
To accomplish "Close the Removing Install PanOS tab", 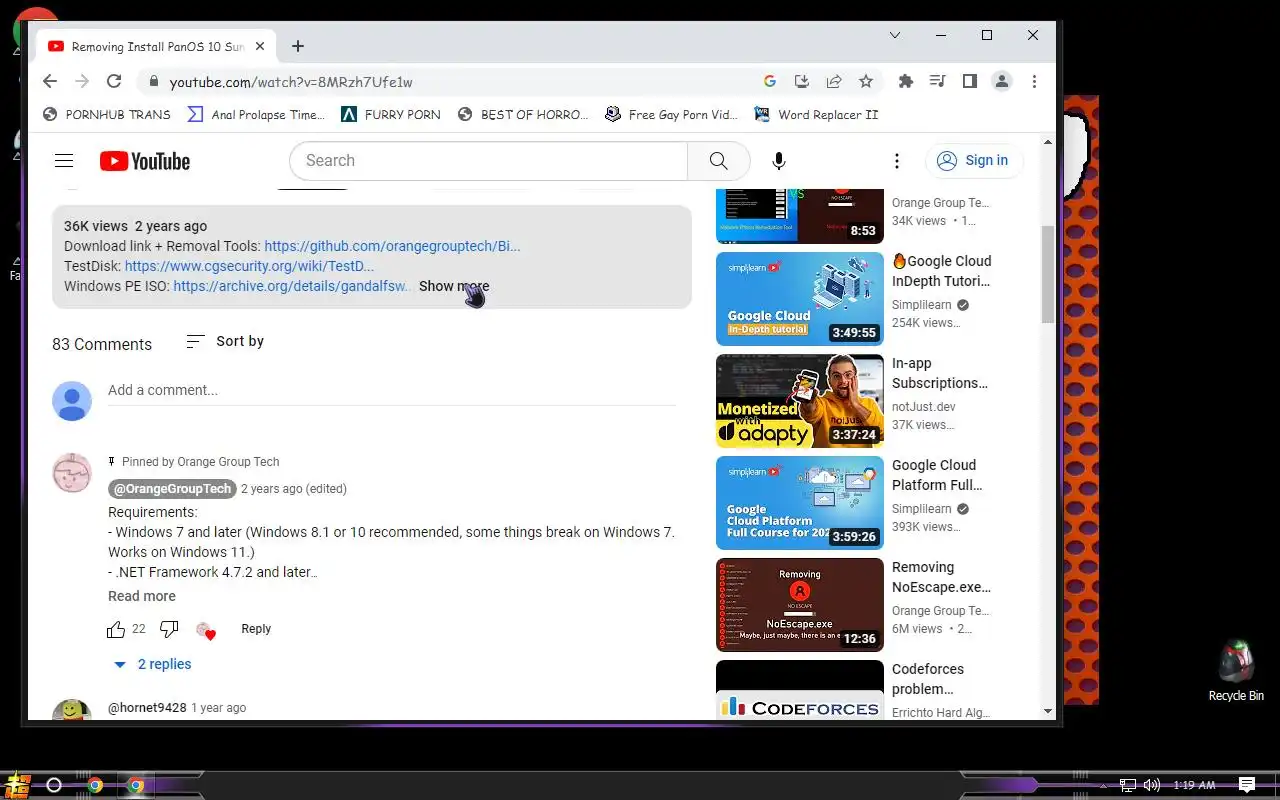I will 260,47.
